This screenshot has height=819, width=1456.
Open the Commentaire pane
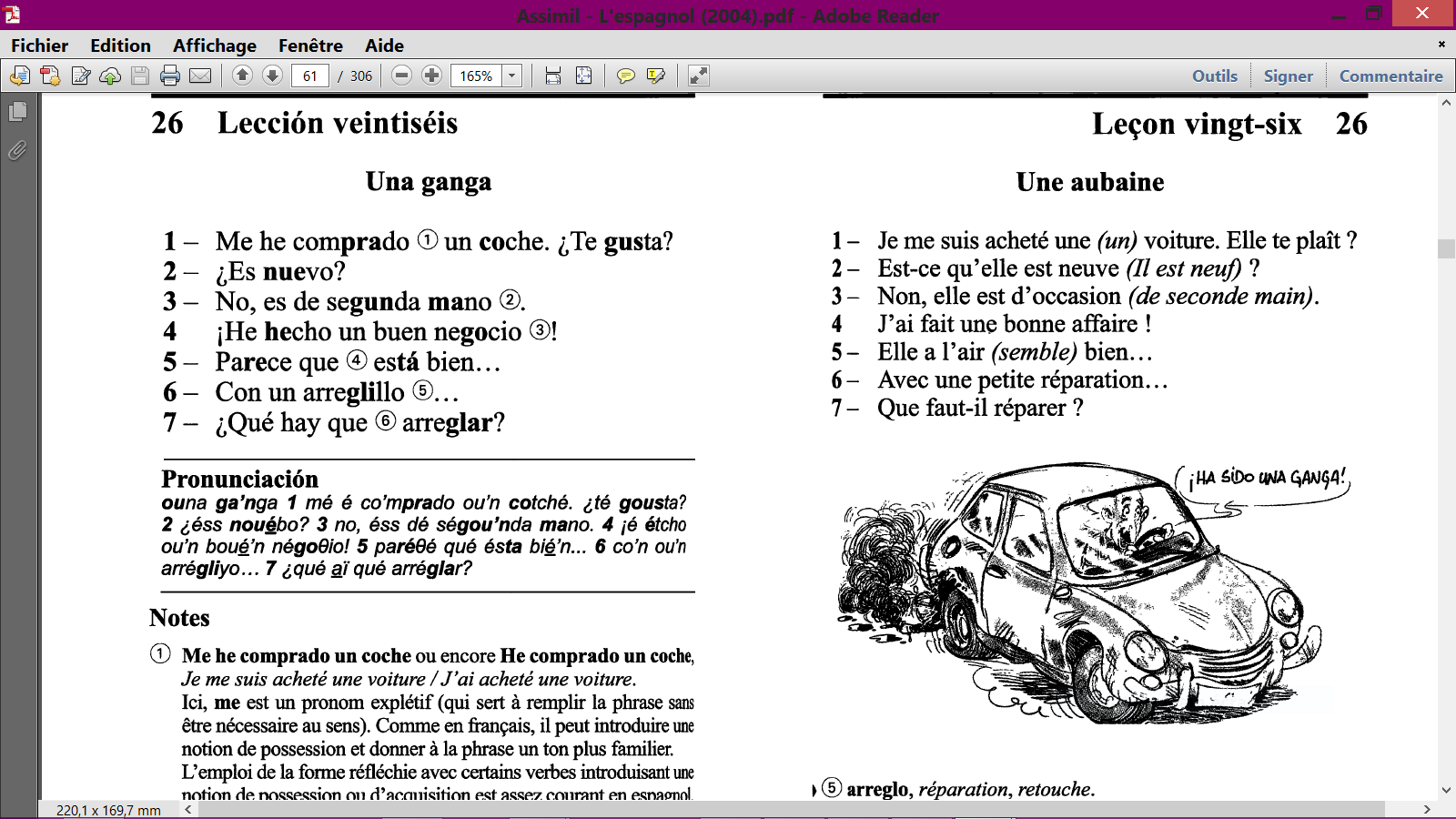1390,76
